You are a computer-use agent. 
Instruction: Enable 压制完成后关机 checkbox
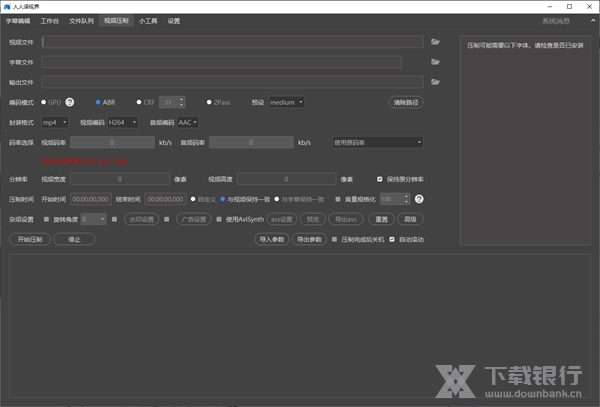tap(333, 240)
